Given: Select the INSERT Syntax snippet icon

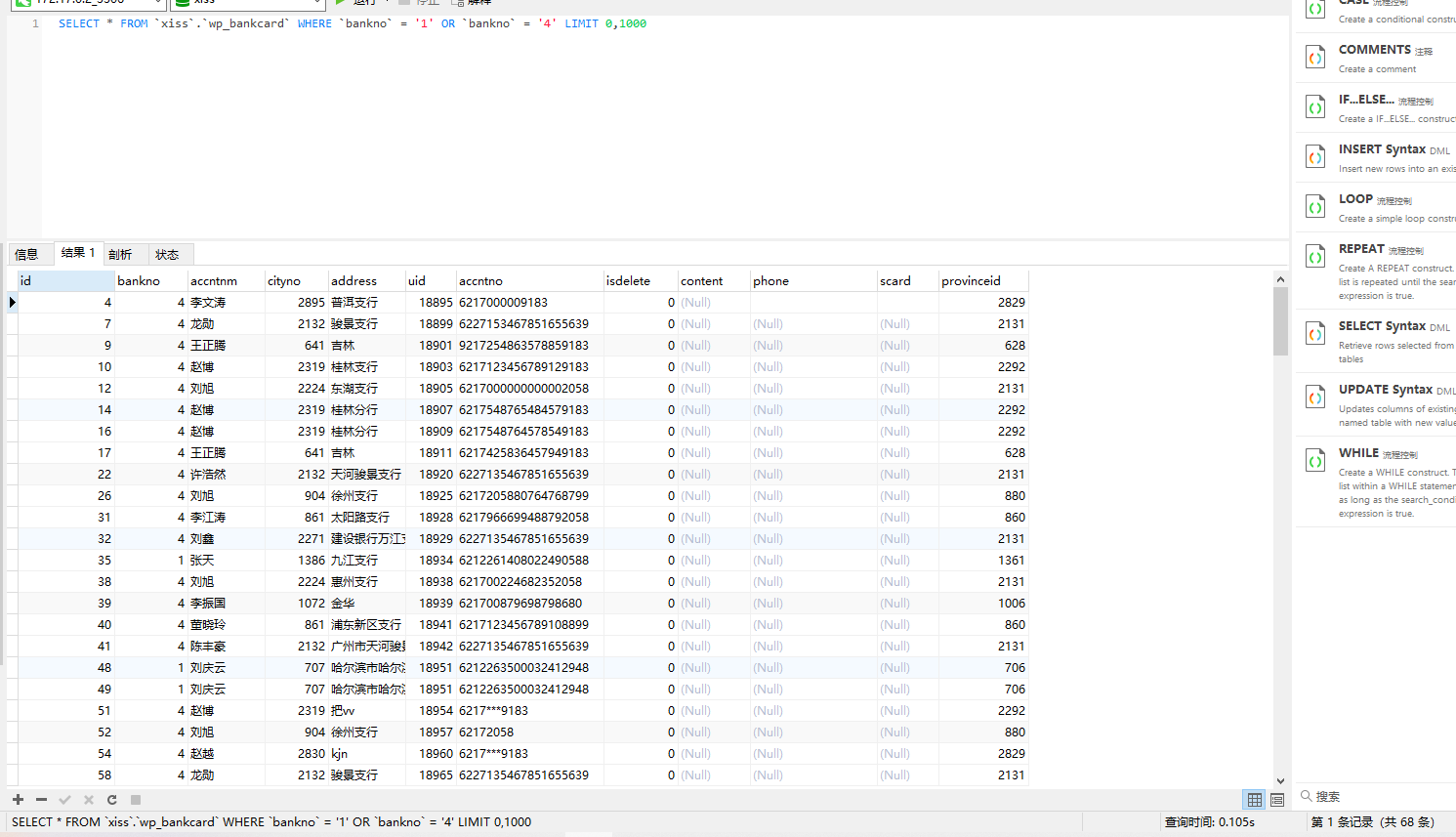Looking at the screenshot, I should coord(1315,157).
